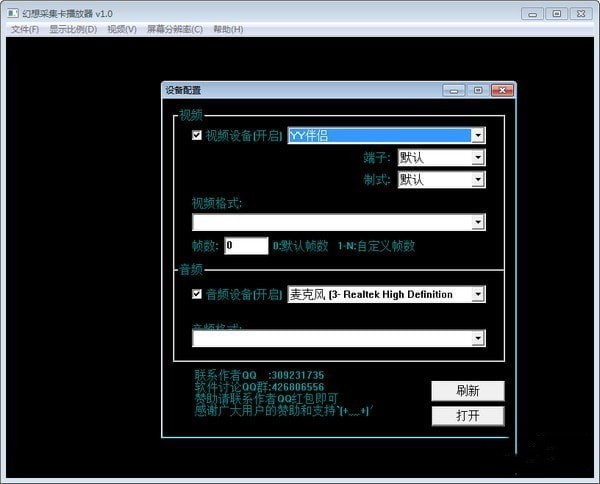The width and height of the screenshot is (600, 484).
Task: Expand the 制式 dropdown set to 默认
Action: 478,179
